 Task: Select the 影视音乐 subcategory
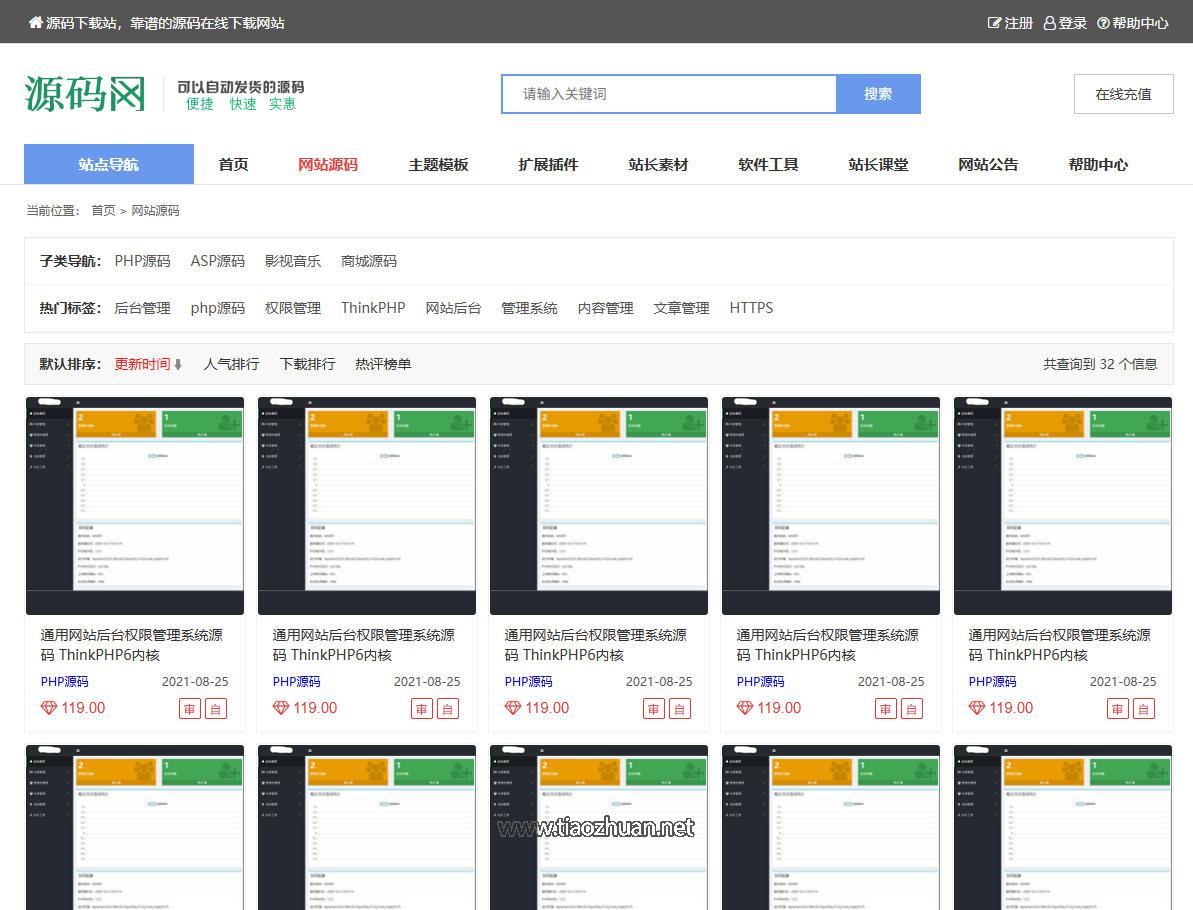click(x=293, y=261)
